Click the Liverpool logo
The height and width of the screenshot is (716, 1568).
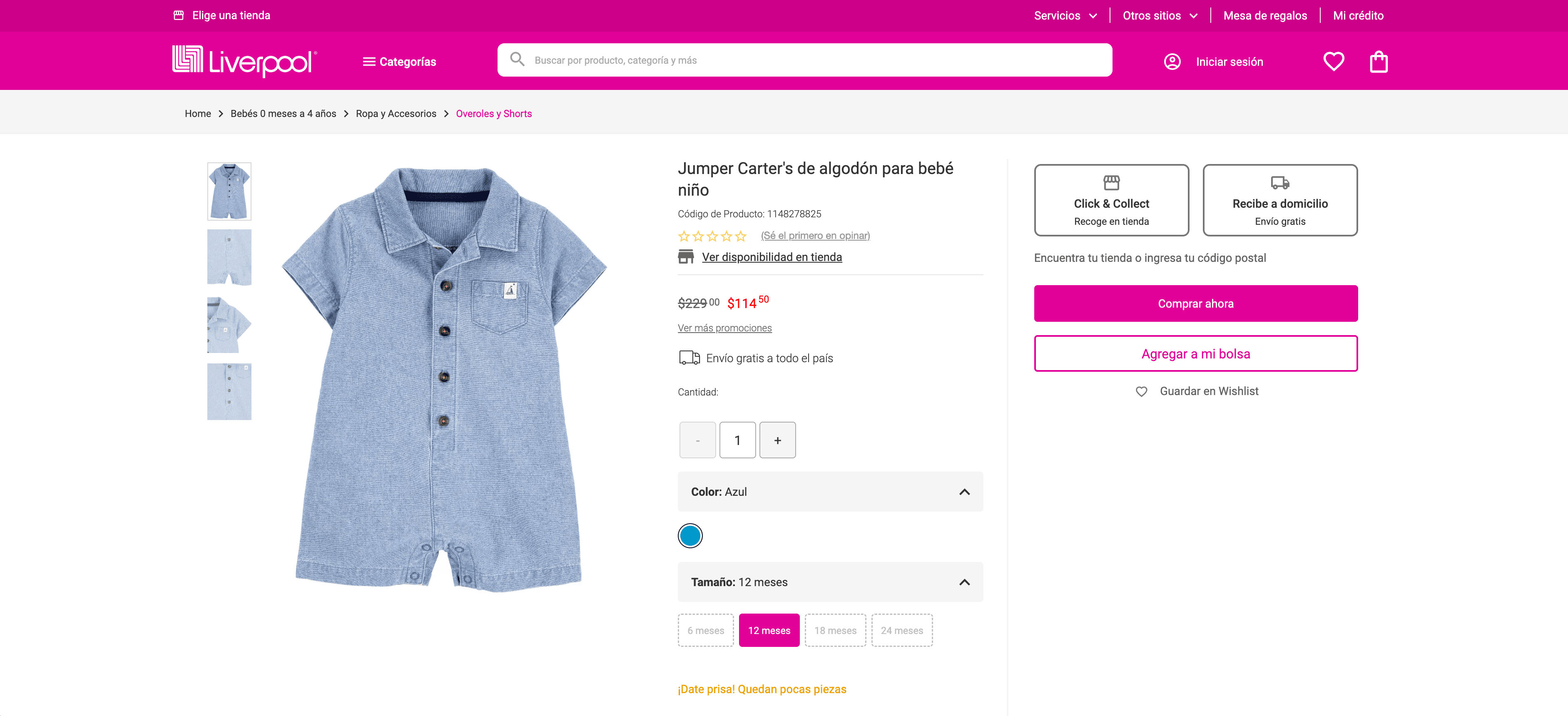click(x=244, y=61)
